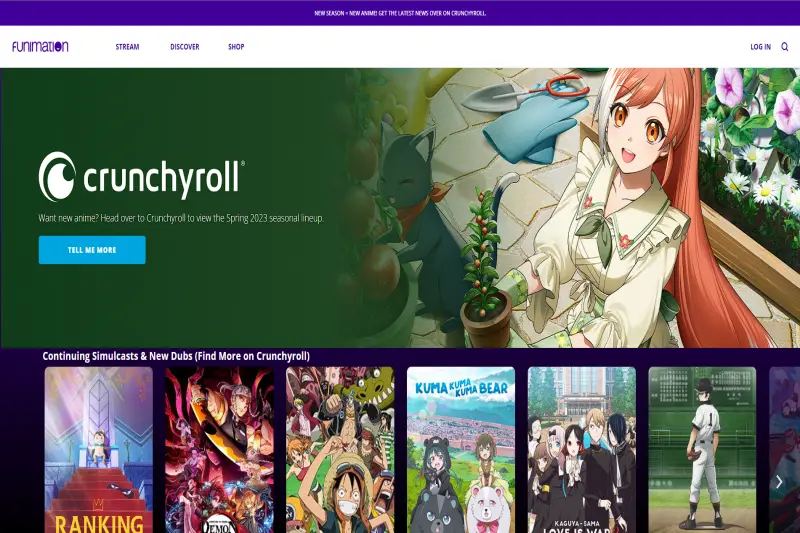Open the One Piece poster
This screenshot has width=800, height=533.
[x=340, y=450]
